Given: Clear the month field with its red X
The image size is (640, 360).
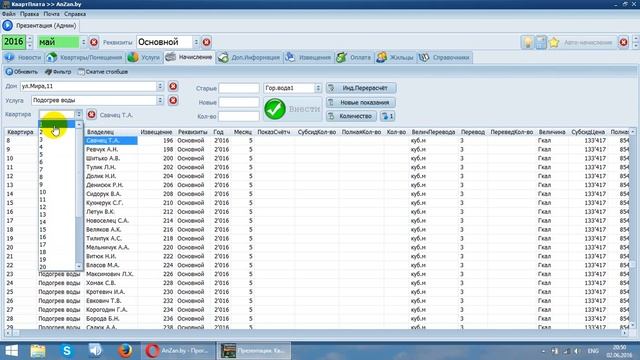Looking at the screenshot, I should 94,42.
